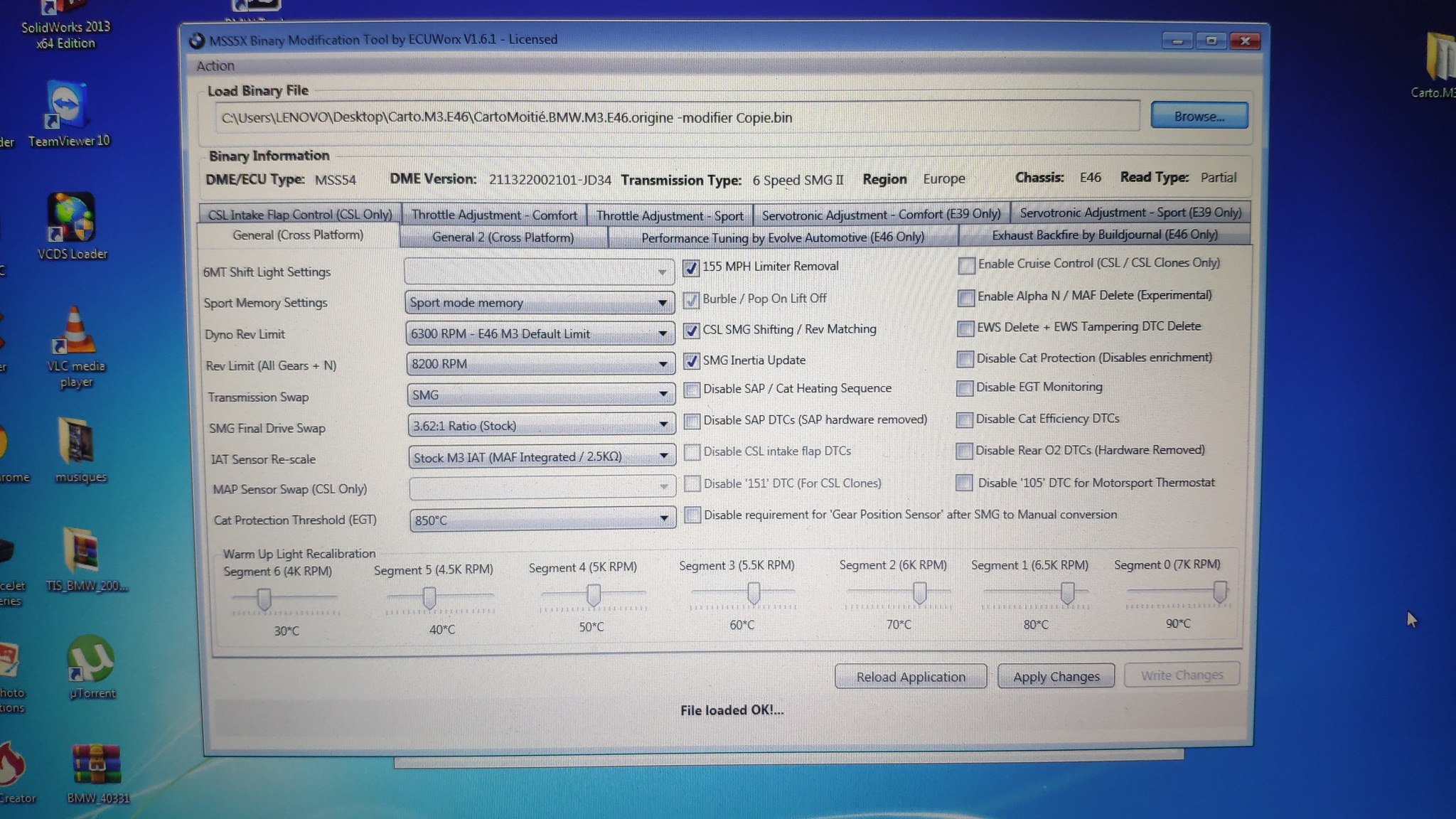This screenshot has width=1456, height=819.
Task: Check Disable SAP DTCs (SAP hardware removed)
Action: (x=692, y=421)
